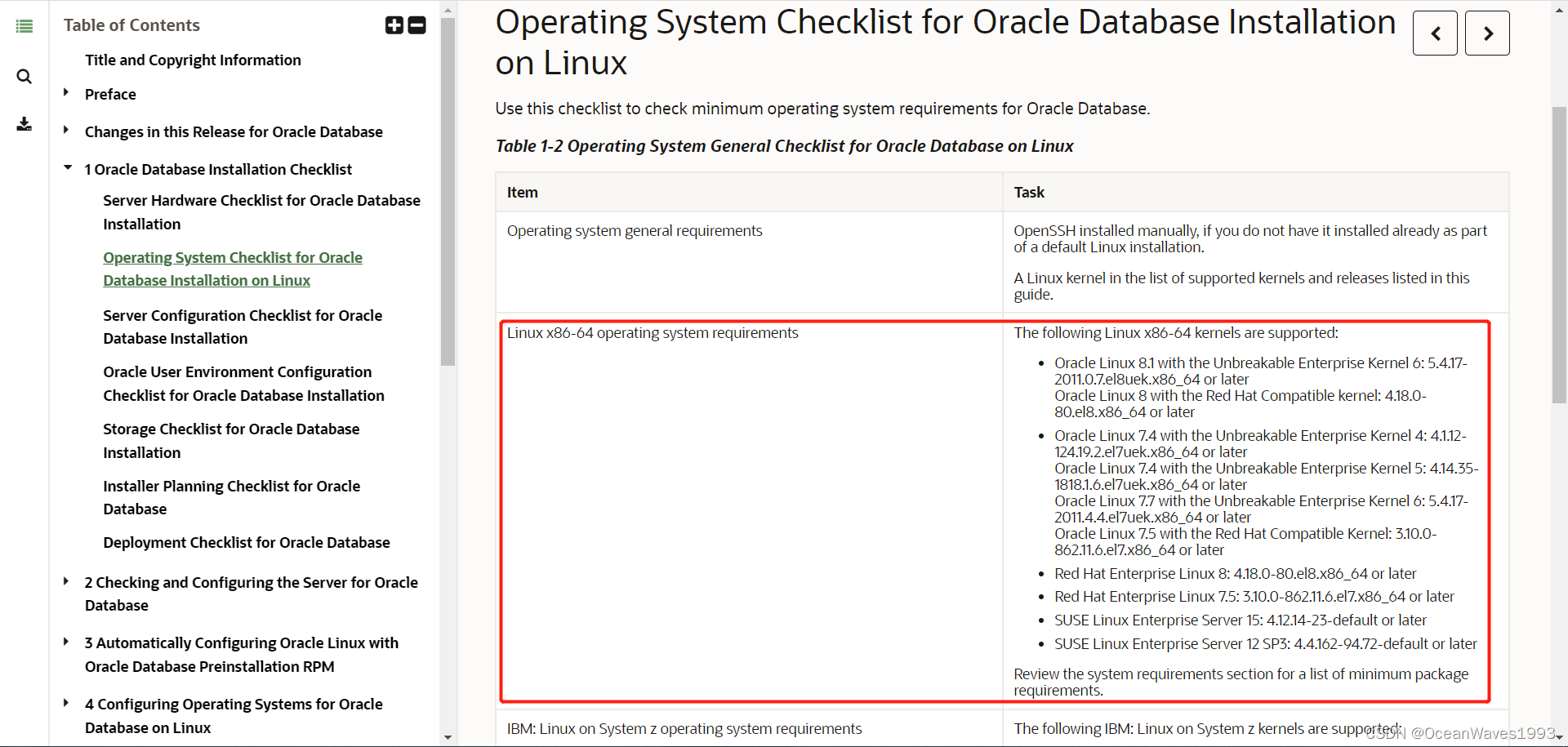Open 2 Checking and Configuring the Server entry
The height and width of the screenshot is (747, 1568).
[x=252, y=594]
